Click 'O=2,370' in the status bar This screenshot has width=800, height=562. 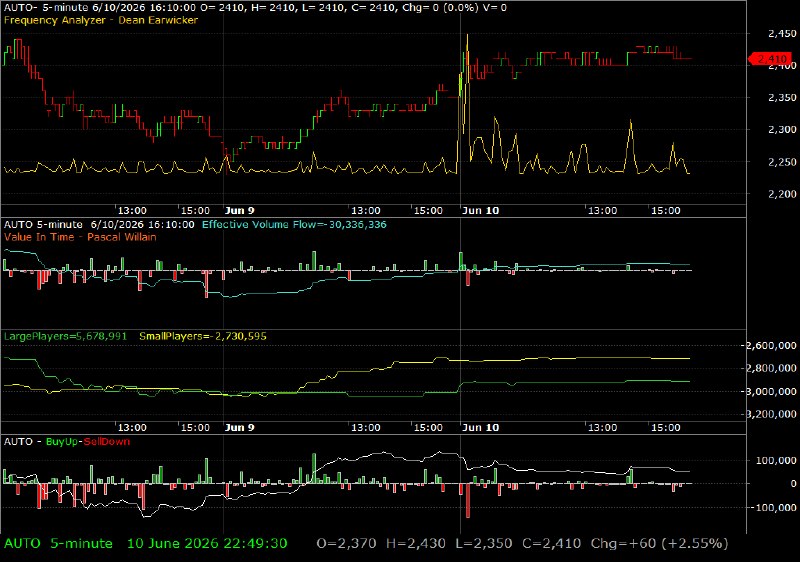pyautogui.click(x=346, y=544)
